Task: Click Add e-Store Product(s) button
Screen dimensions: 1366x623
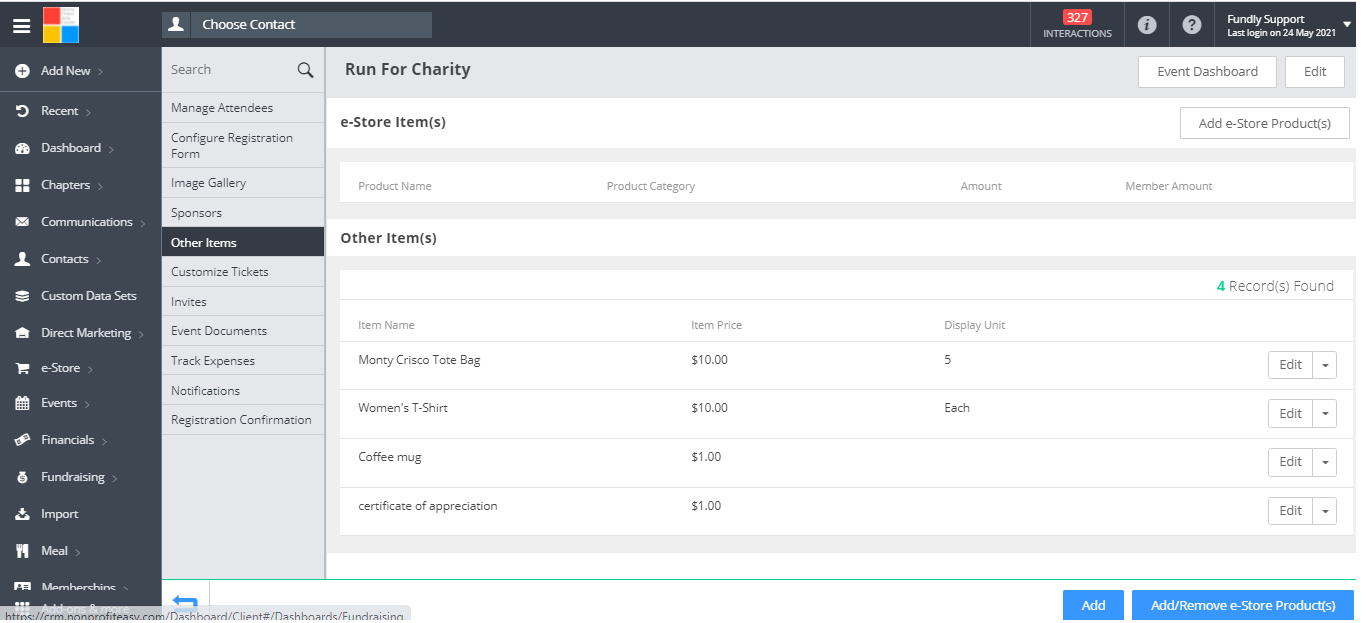Action: tap(1265, 123)
